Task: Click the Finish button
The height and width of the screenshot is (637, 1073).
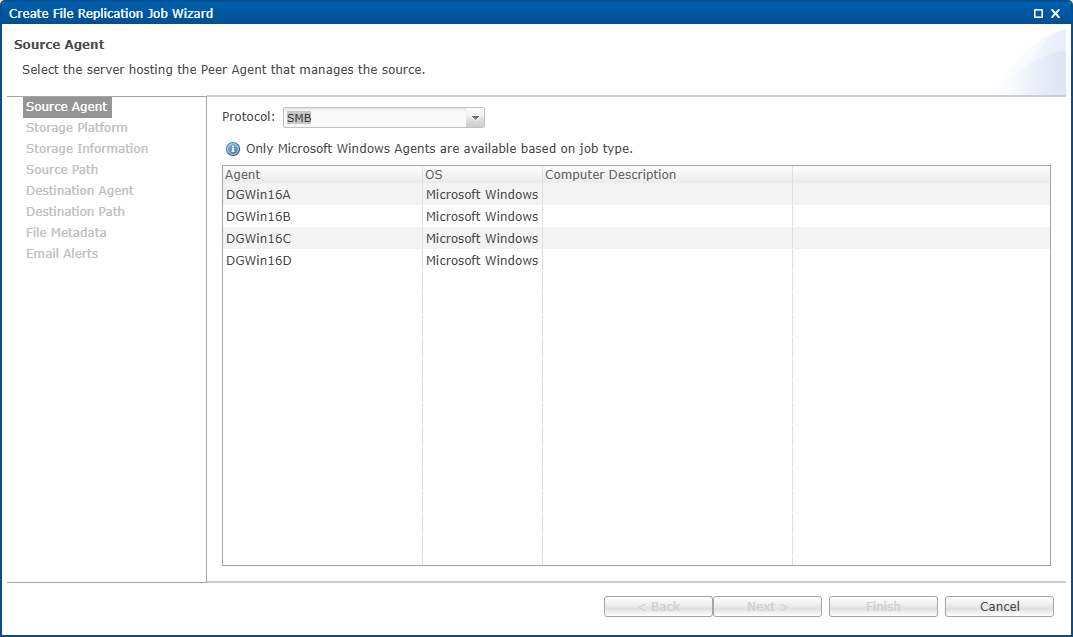Action: tap(883, 606)
